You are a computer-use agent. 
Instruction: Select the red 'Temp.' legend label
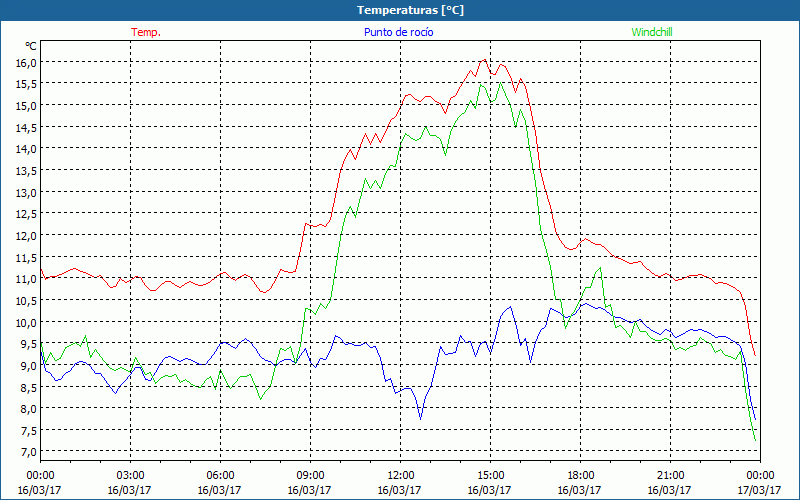coord(146,32)
